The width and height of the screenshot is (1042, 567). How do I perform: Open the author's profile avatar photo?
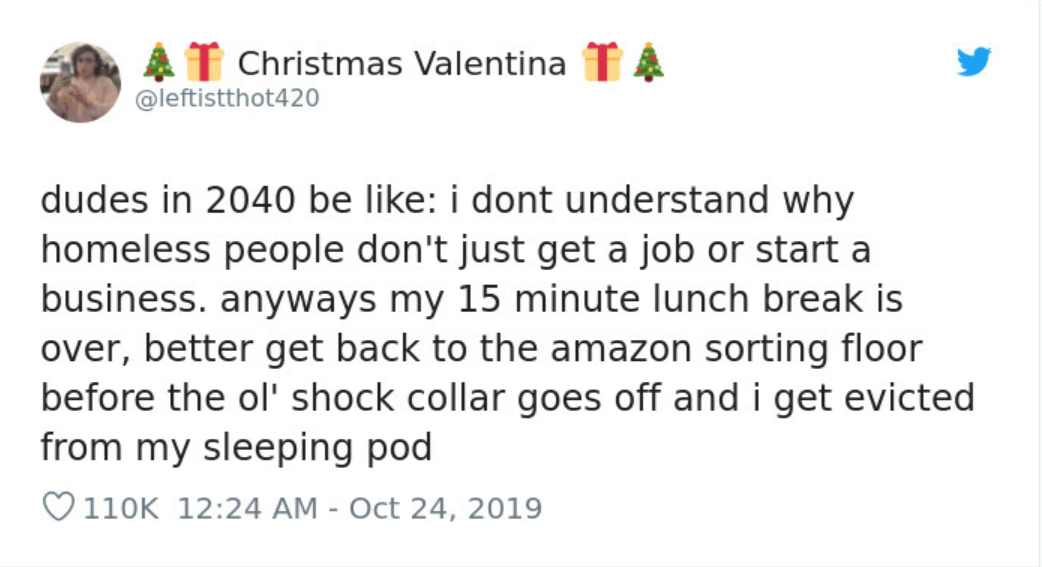[80, 82]
